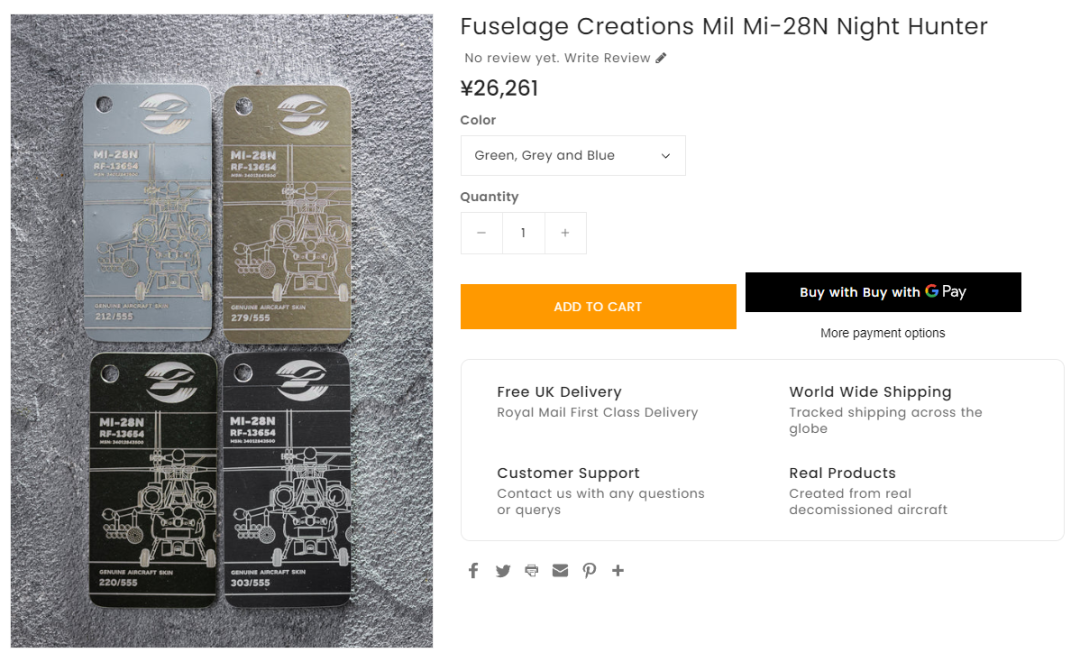Open More payment options link
The height and width of the screenshot is (662, 1080).
coord(882,333)
